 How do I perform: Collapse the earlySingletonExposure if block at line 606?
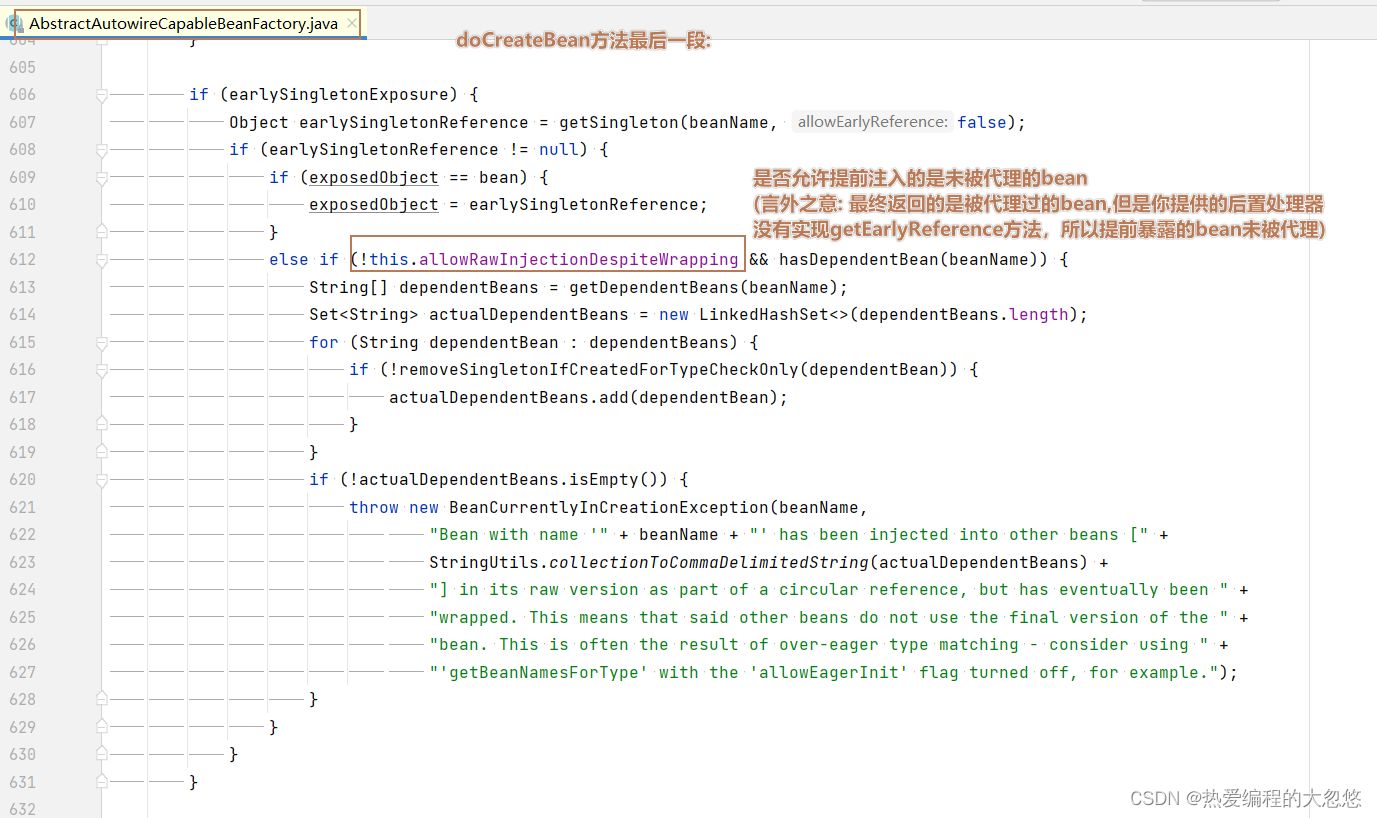point(102,95)
